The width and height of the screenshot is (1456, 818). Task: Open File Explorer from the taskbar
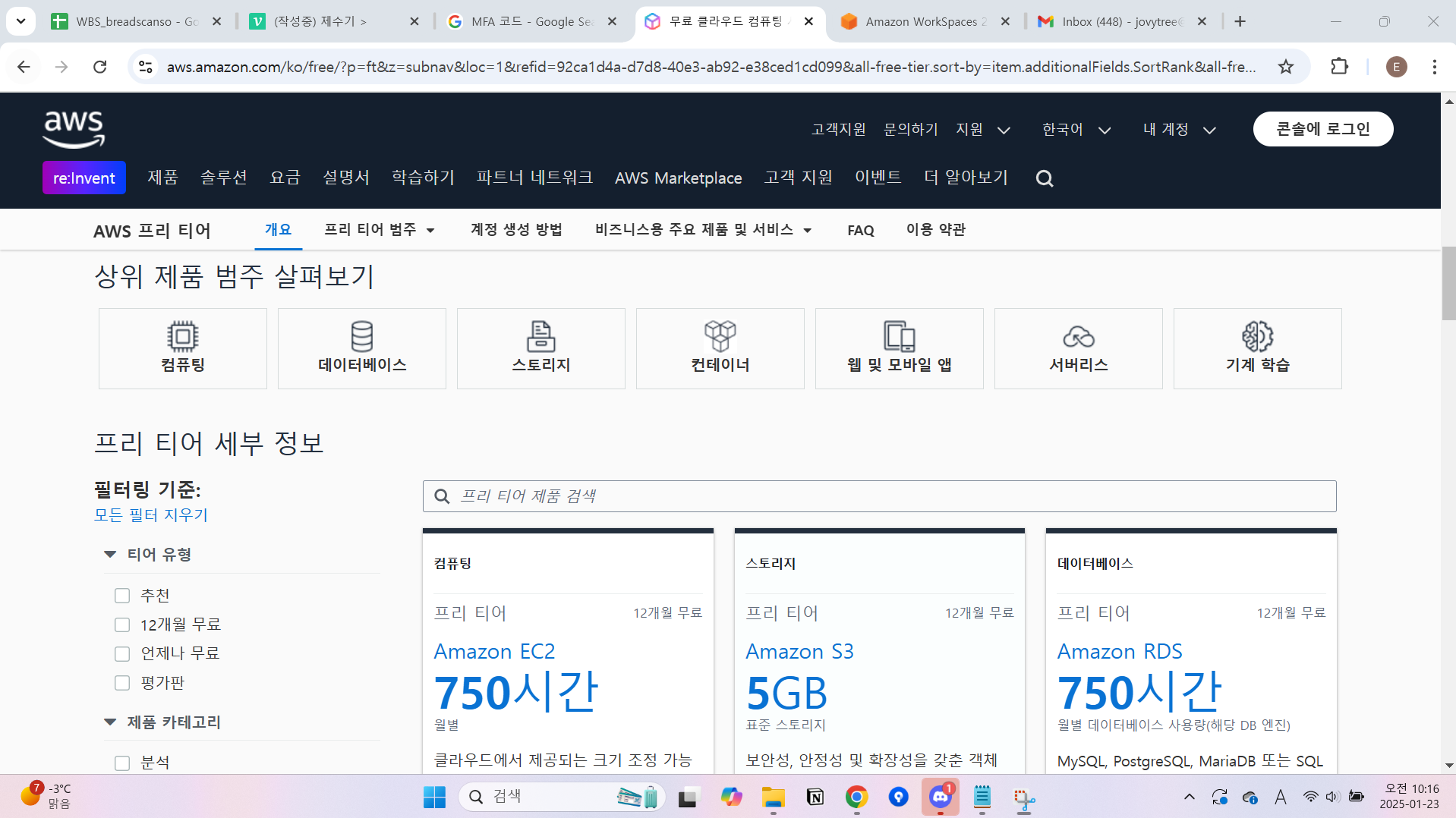click(x=773, y=797)
